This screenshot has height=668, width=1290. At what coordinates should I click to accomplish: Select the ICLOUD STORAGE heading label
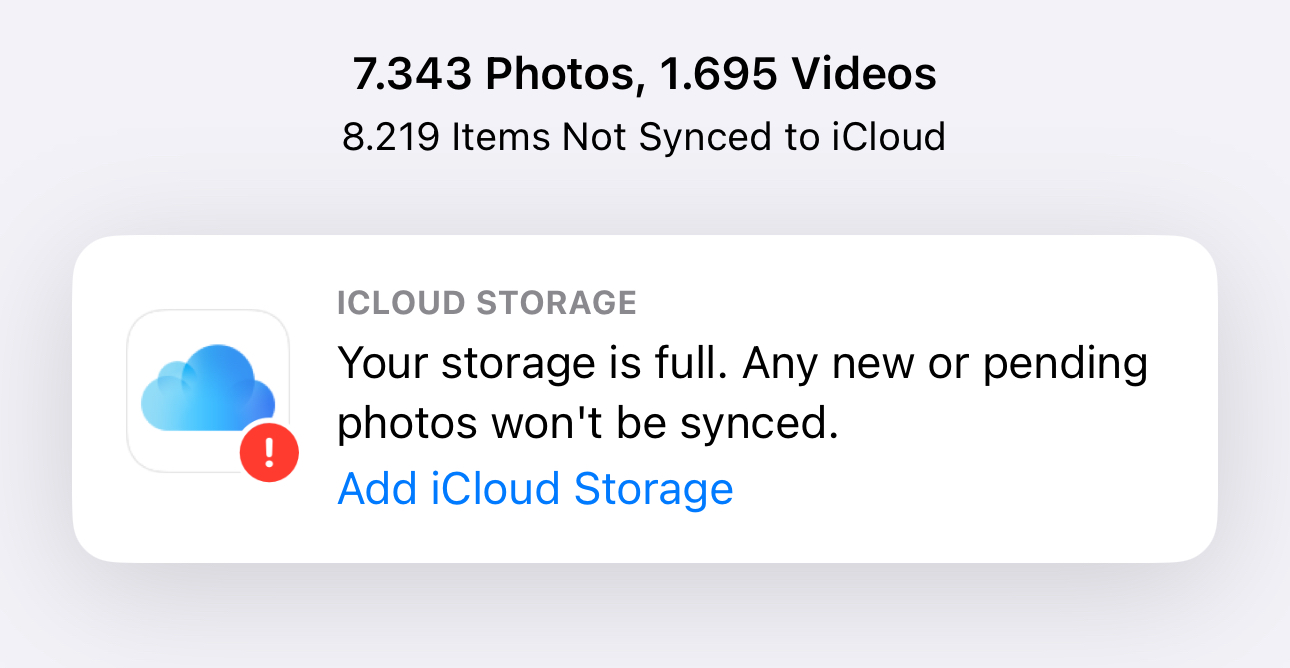coord(487,302)
